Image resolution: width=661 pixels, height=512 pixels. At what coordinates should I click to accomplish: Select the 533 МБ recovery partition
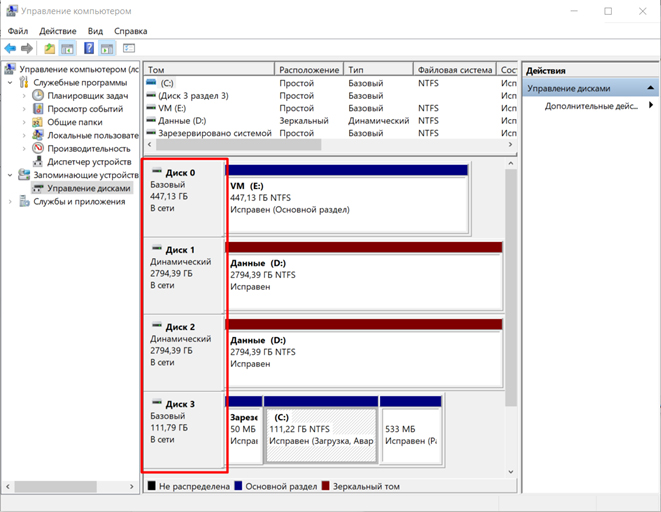(x=411, y=430)
